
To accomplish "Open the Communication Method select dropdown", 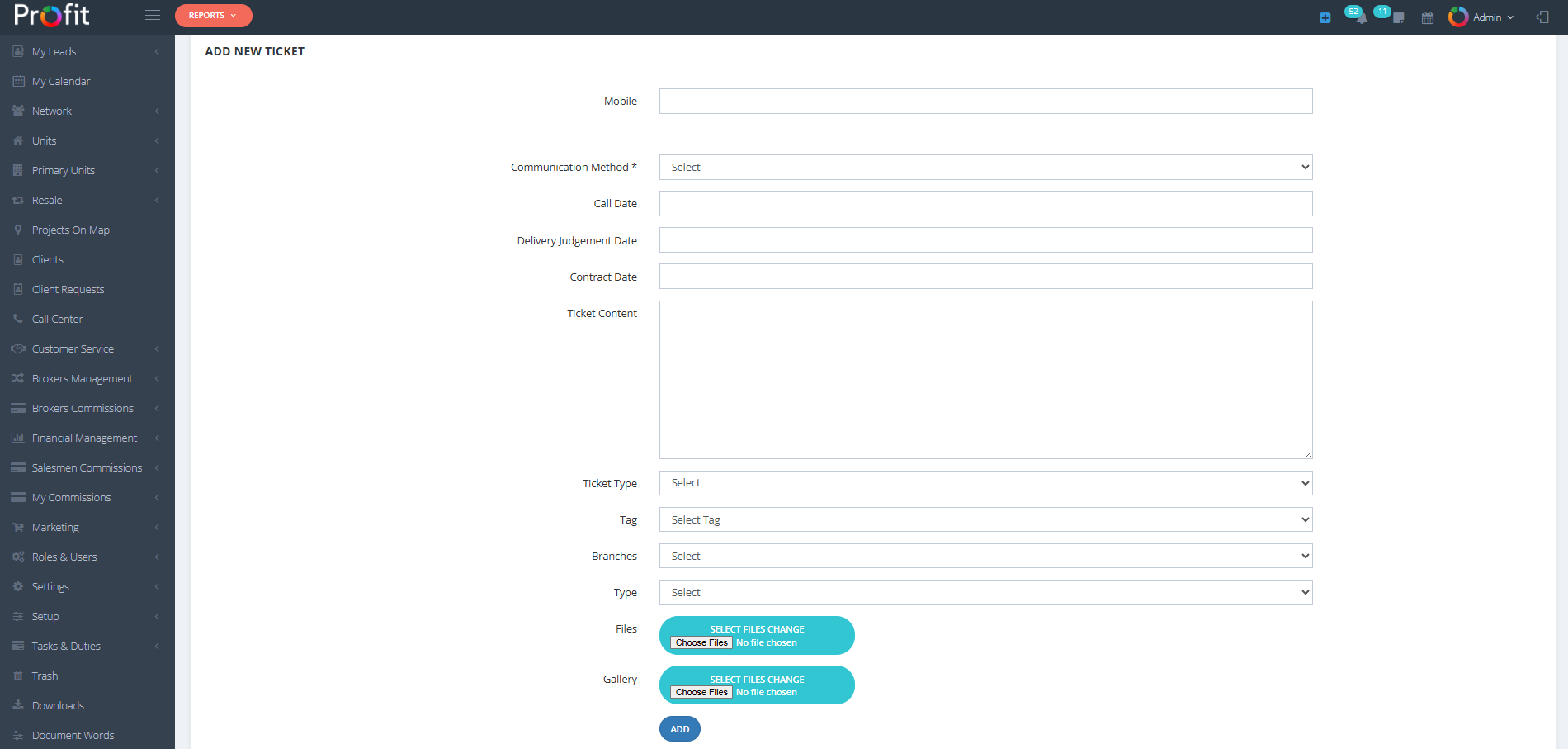I will (x=985, y=167).
